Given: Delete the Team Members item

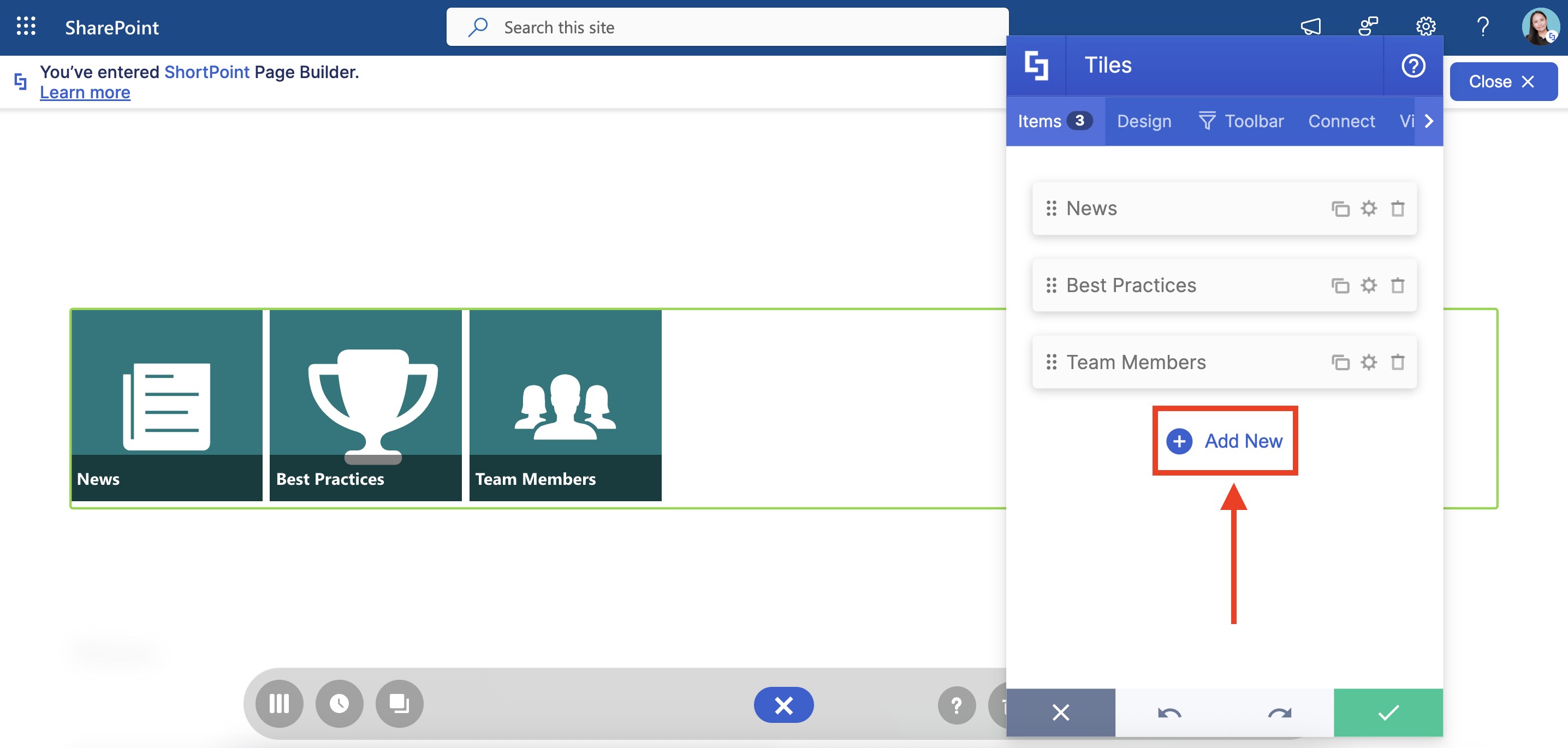Looking at the screenshot, I should pos(1398,362).
